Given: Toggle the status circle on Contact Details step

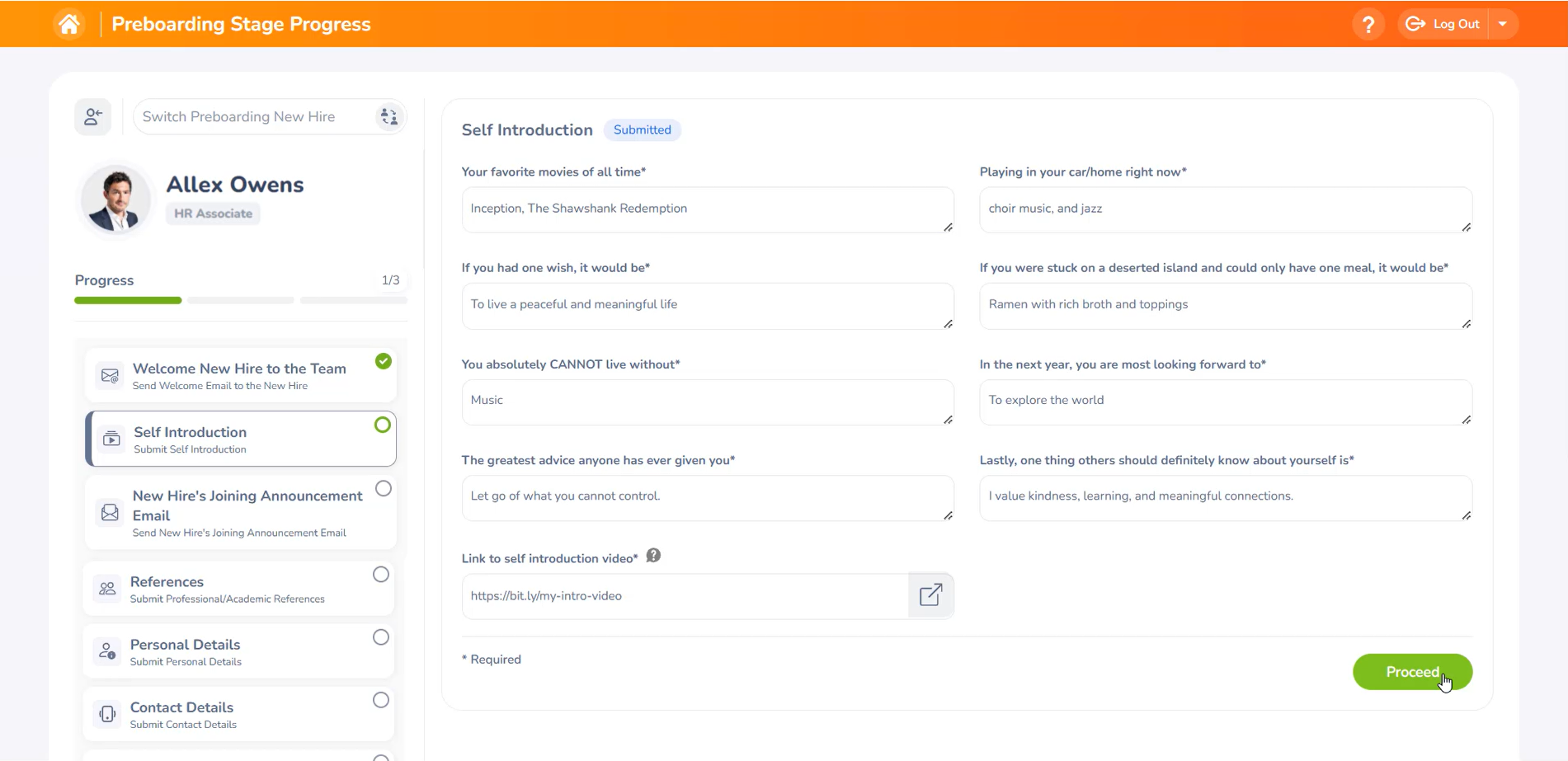Looking at the screenshot, I should [381, 700].
